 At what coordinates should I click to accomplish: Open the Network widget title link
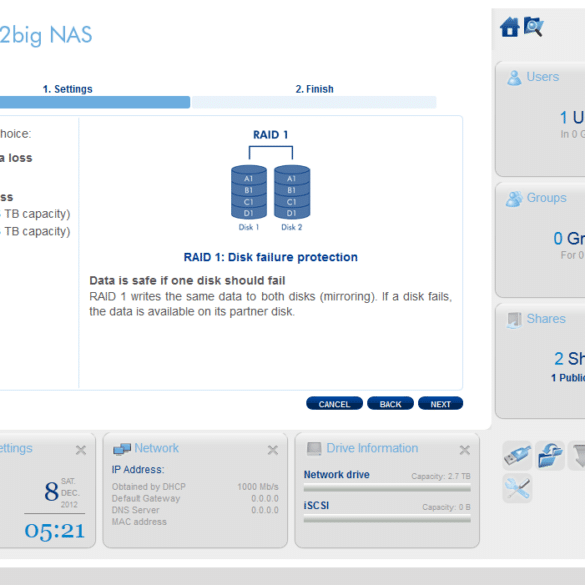(156, 448)
